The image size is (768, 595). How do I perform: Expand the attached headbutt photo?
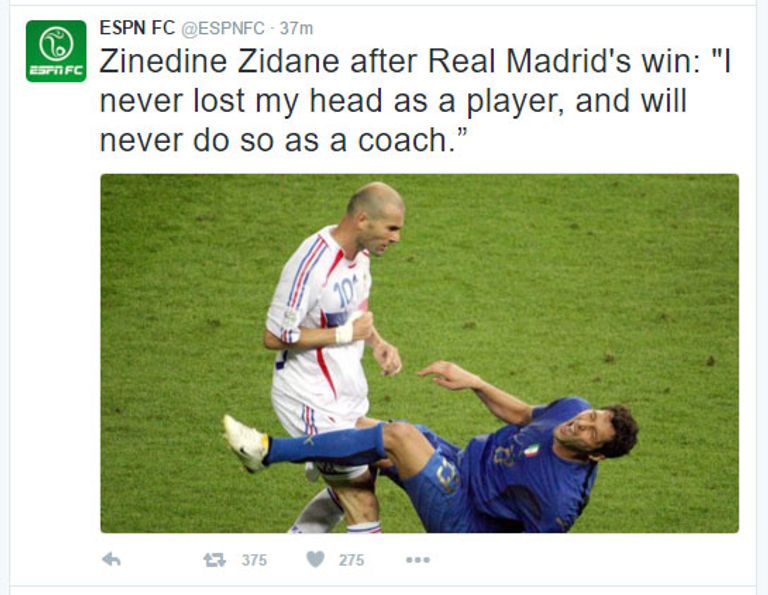419,353
